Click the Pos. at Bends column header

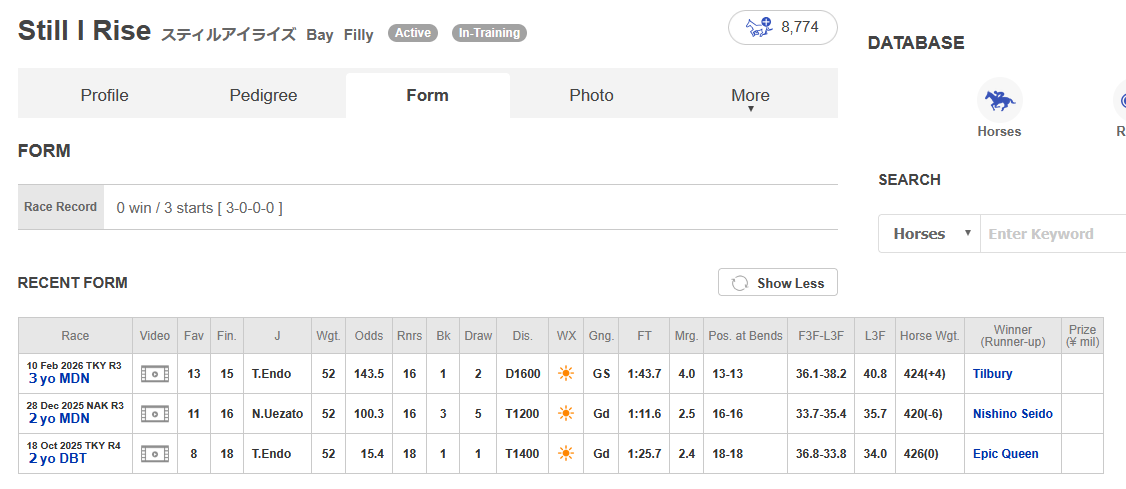(745, 335)
